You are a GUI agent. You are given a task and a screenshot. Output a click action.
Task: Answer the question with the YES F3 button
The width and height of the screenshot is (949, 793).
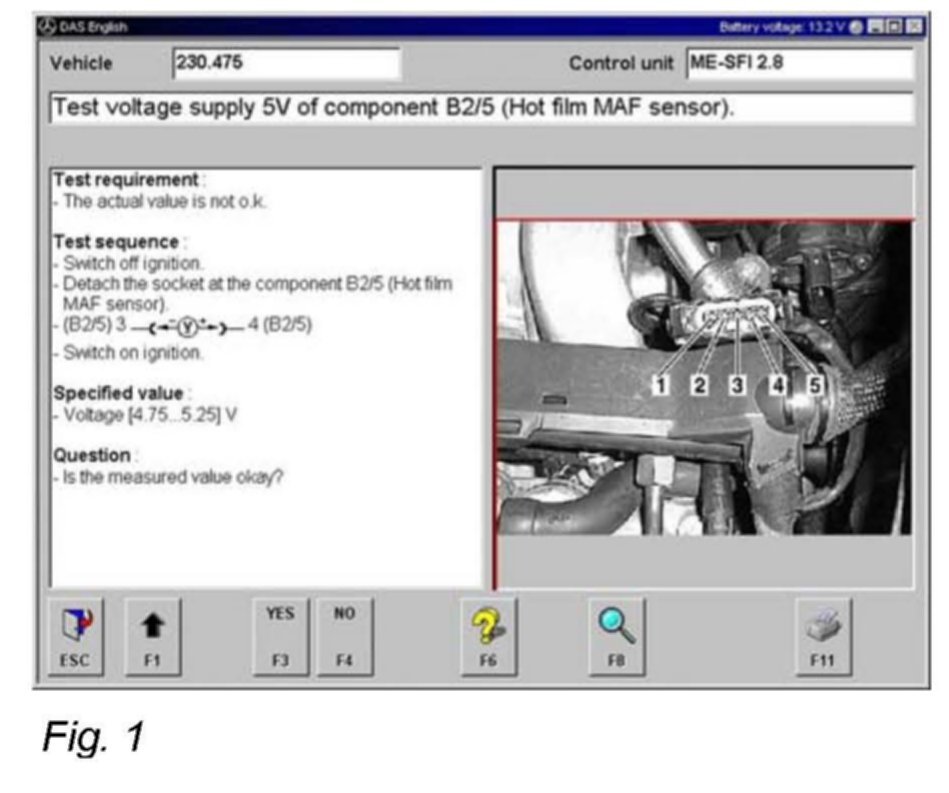(279, 633)
